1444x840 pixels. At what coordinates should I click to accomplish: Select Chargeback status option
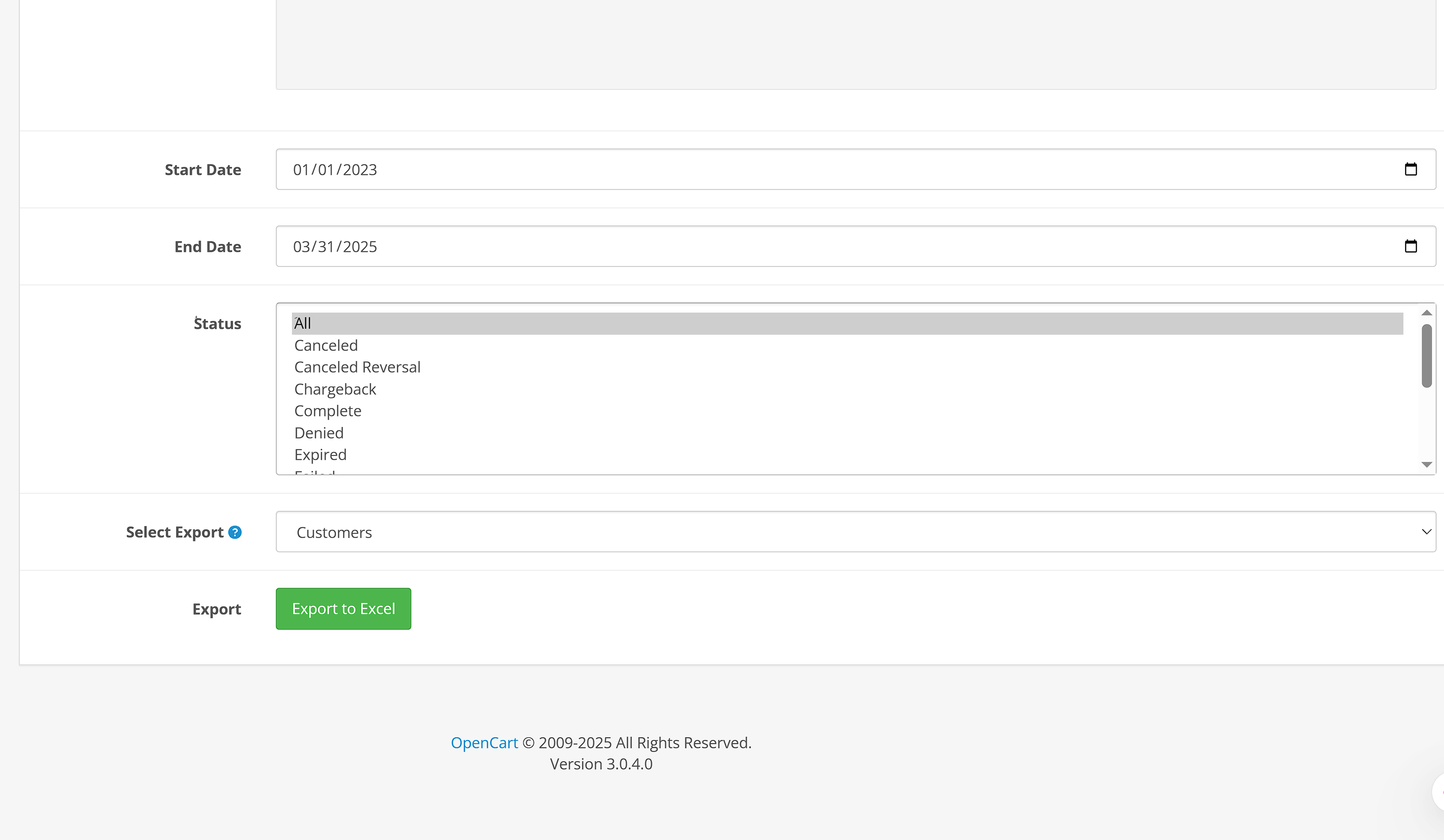click(x=335, y=389)
